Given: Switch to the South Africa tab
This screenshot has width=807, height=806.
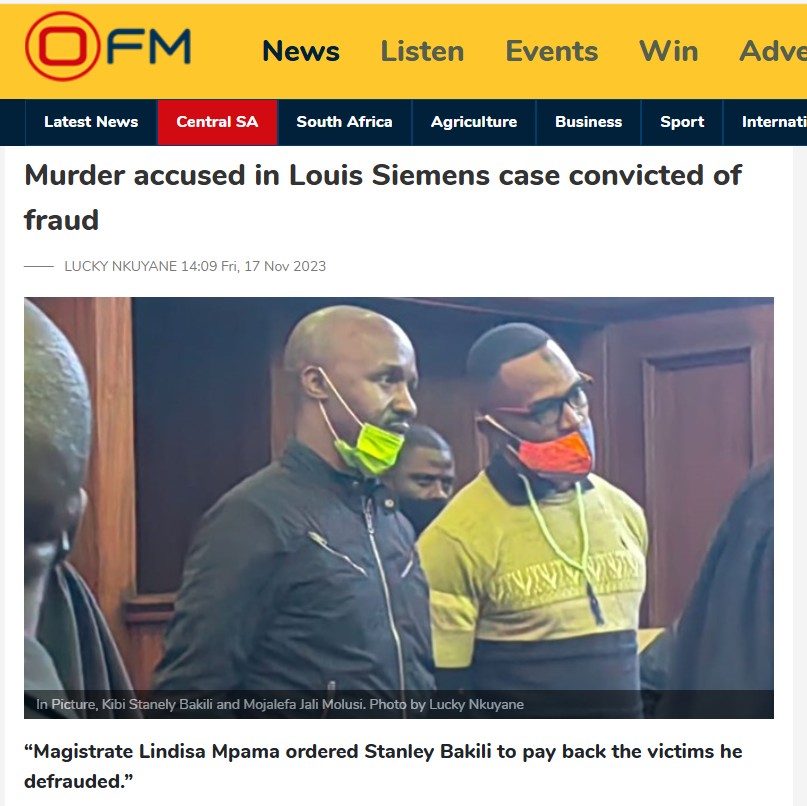Looking at the screenshot, I should point(344,122).
